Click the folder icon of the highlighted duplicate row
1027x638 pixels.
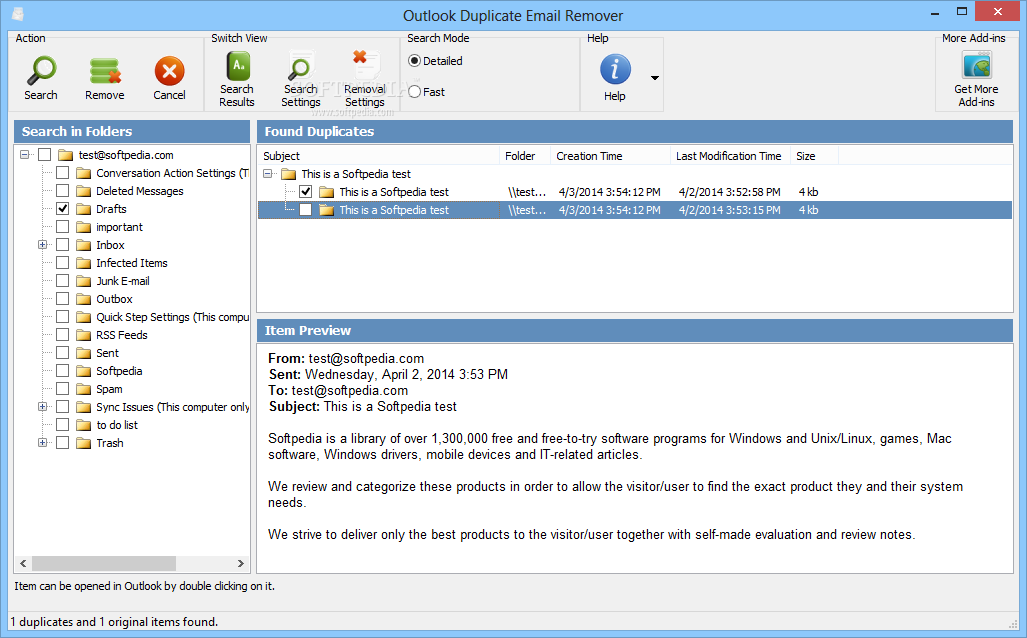326,210
